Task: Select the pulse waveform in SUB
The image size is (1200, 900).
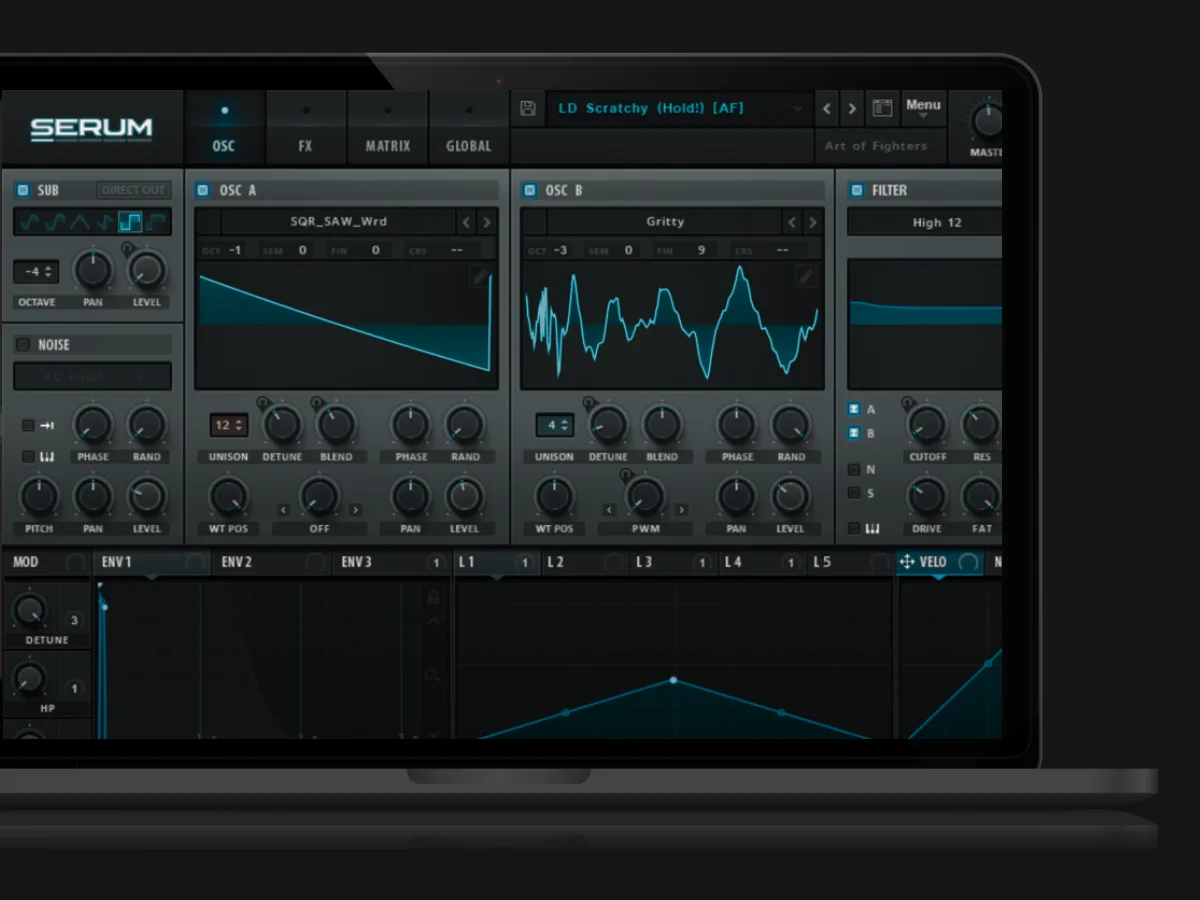Action: click(x=157, y=222)
